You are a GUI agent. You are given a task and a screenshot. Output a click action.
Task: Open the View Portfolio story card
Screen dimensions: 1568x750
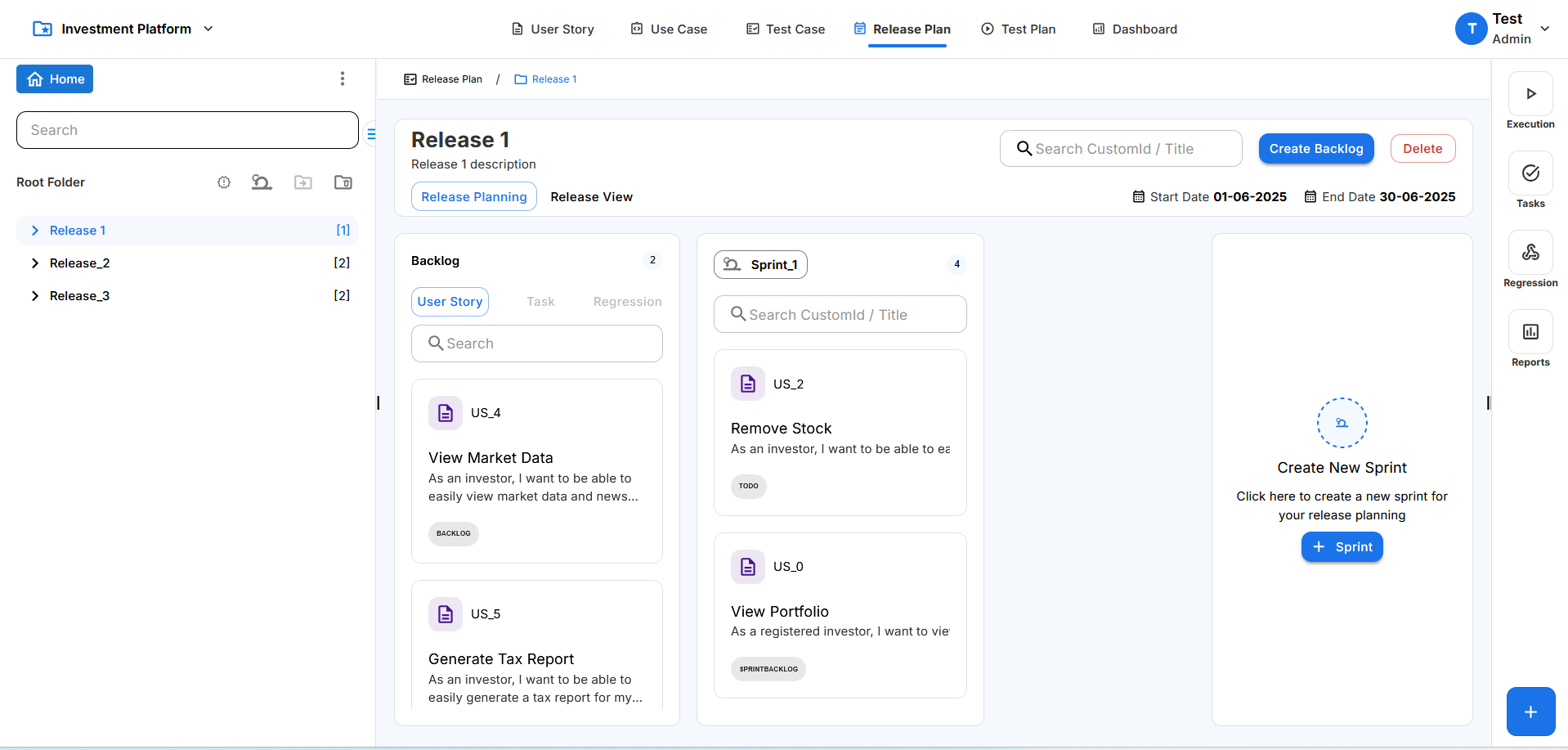(840, 616)
